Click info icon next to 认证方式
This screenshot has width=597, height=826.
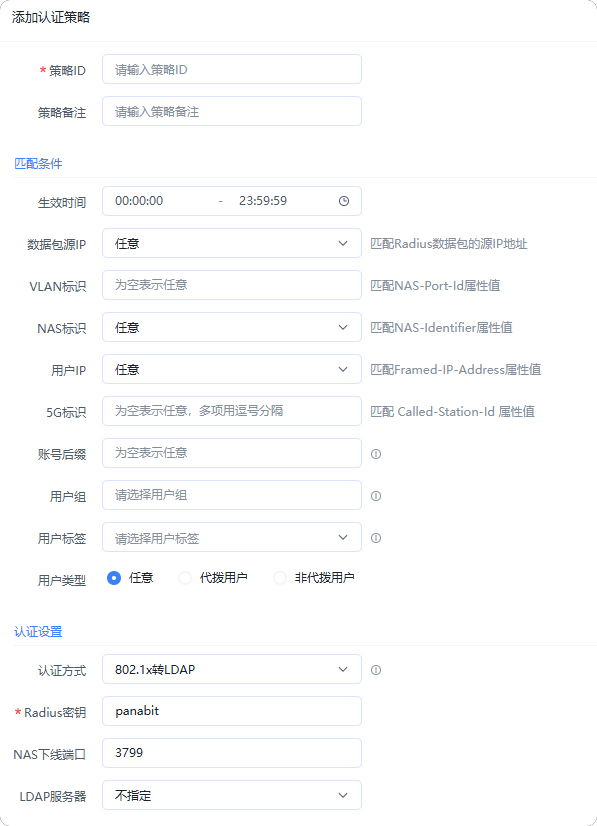pos(376,670)
